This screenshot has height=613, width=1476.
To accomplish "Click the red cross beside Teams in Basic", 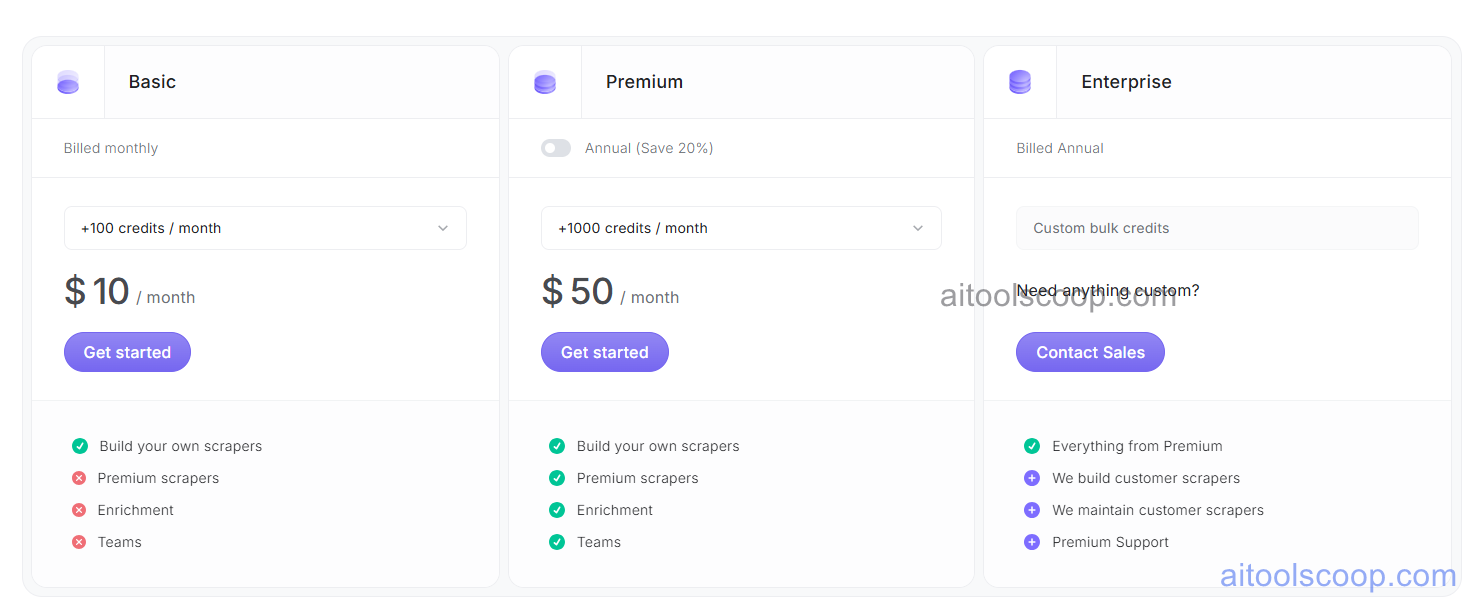I will 79,542.
